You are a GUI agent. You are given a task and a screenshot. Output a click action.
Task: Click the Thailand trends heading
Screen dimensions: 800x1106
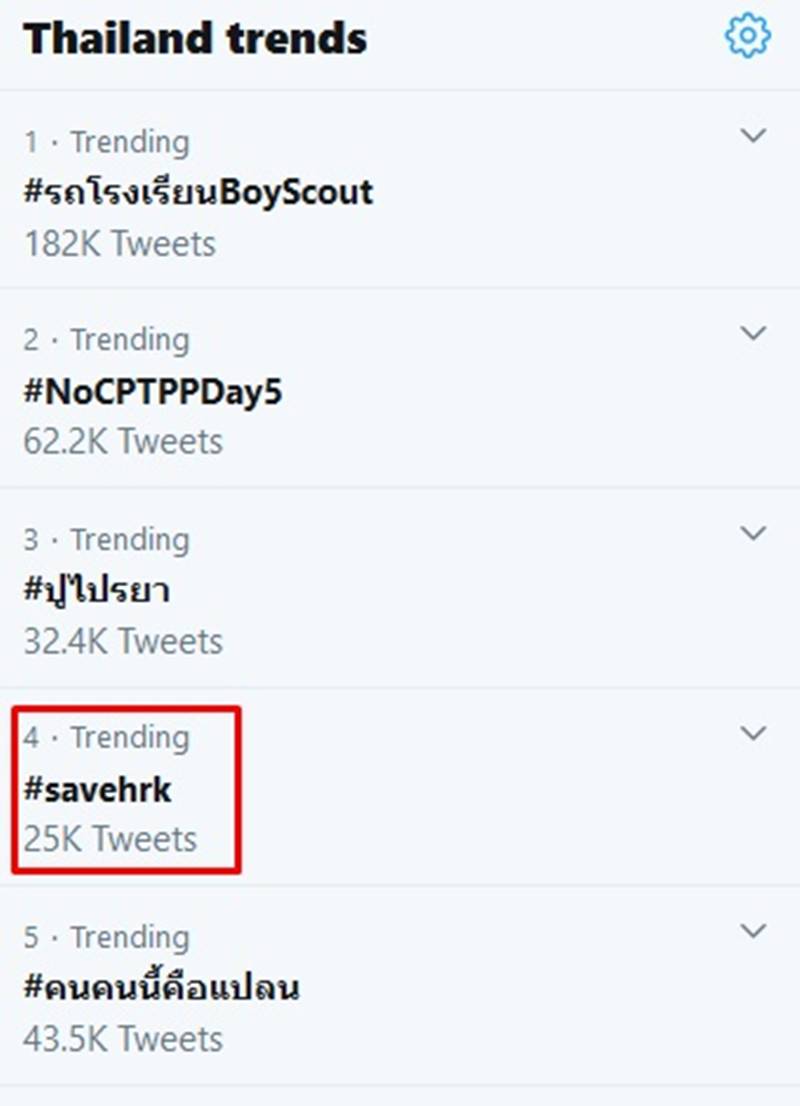coord(194,39)
